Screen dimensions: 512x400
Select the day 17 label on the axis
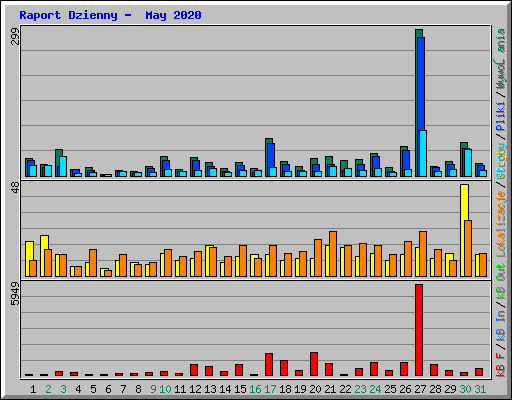270,389
